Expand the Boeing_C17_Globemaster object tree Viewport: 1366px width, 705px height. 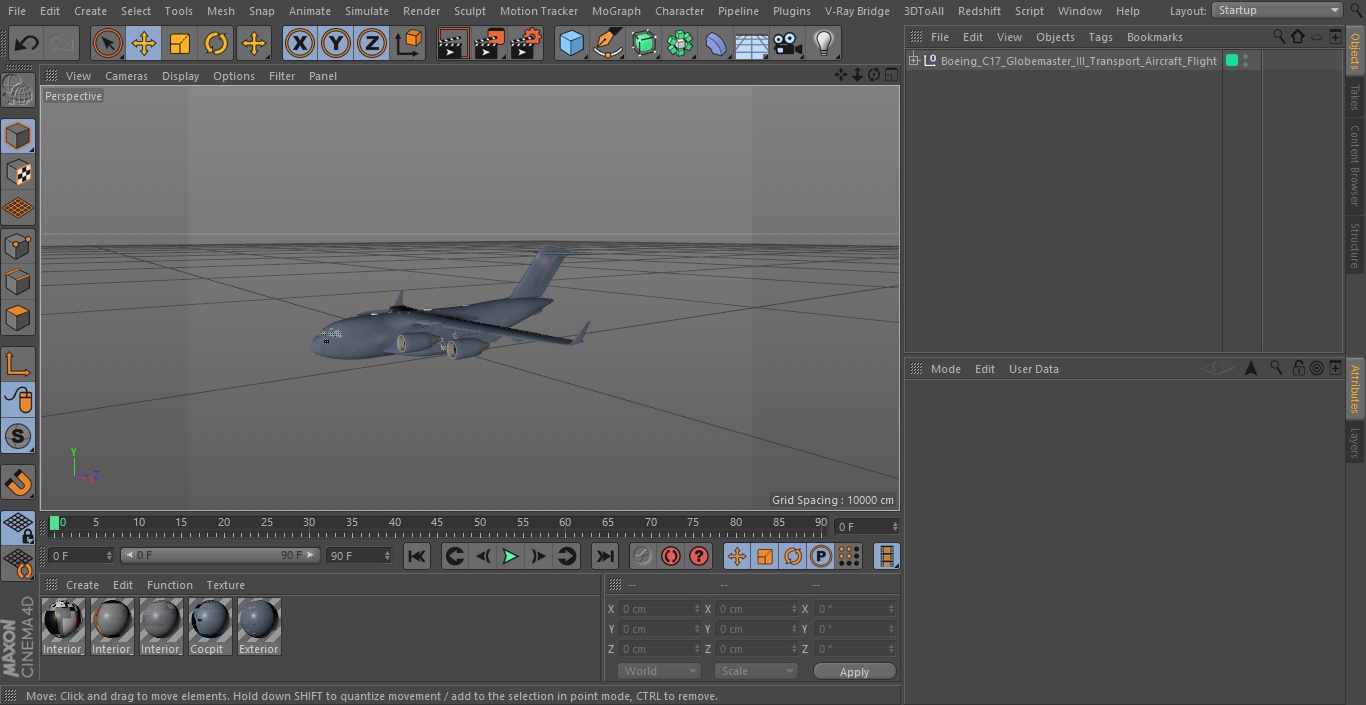(x=913, y=61)
